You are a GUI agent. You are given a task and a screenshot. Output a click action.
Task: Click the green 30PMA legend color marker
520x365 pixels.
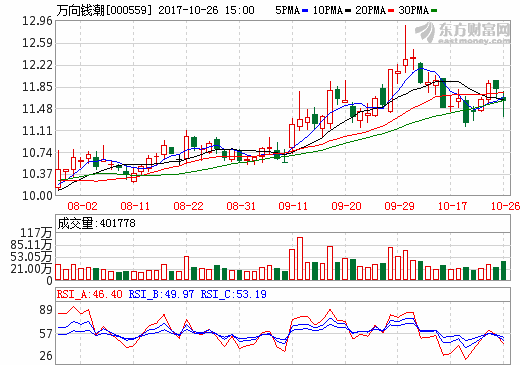click(434, 11)
